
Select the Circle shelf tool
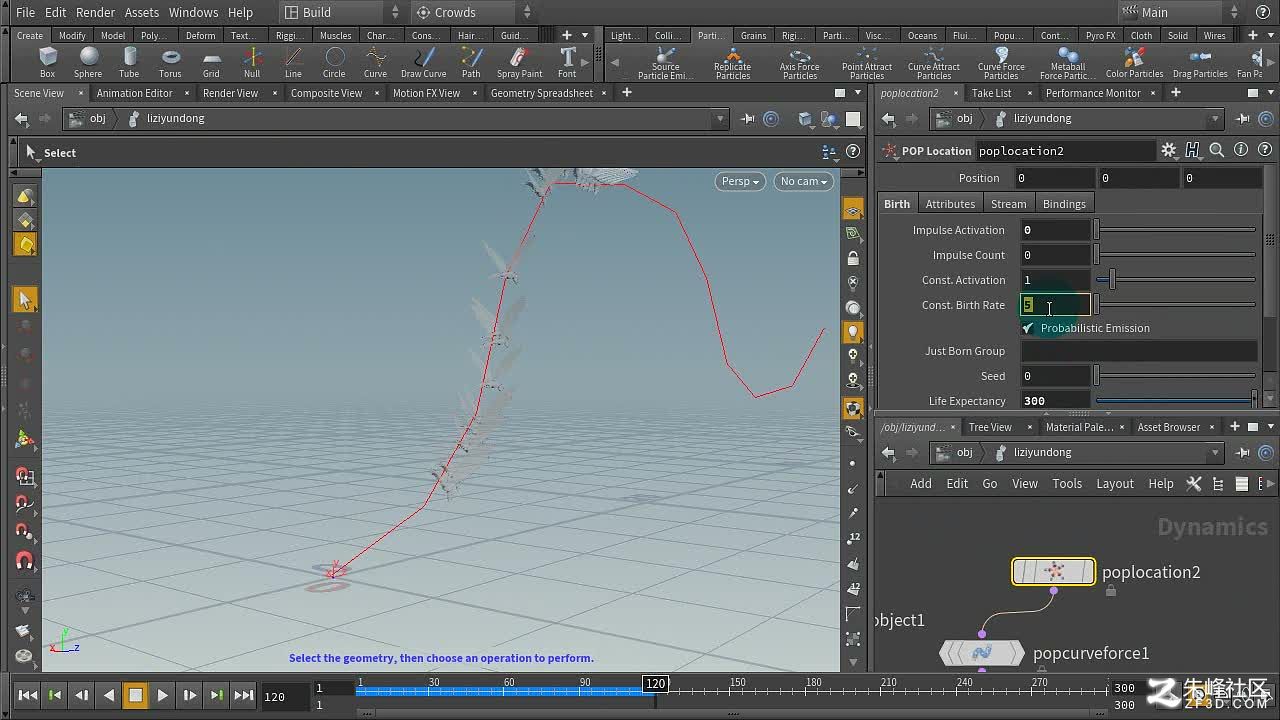point(334,62)
